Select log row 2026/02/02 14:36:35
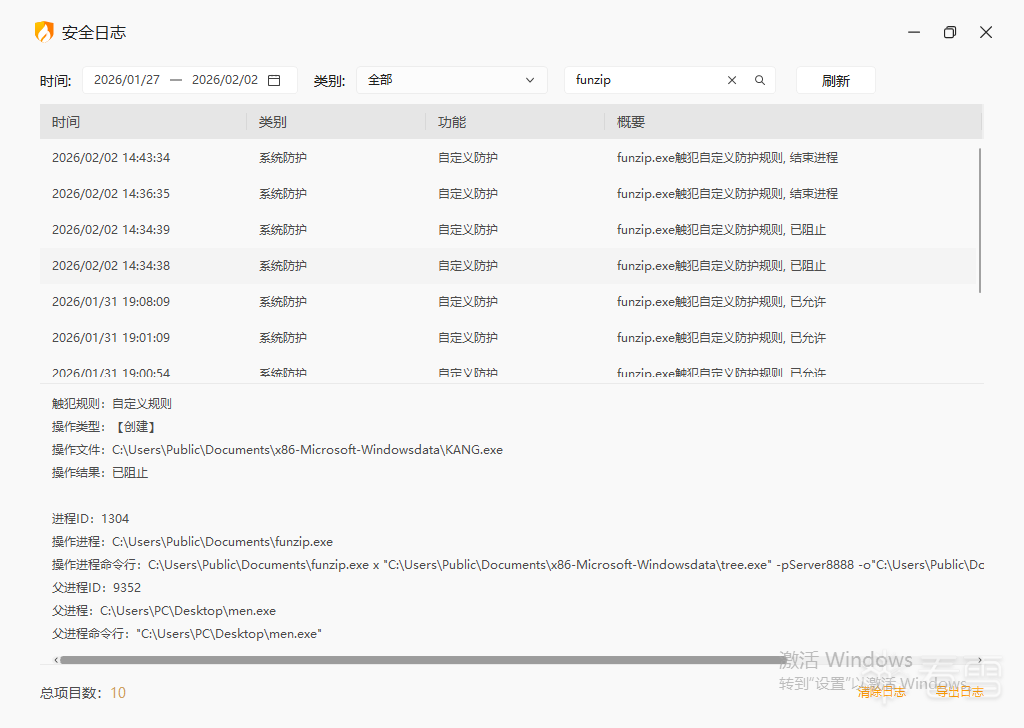The width and height of the screenshot is (1024, 728). 508,194
